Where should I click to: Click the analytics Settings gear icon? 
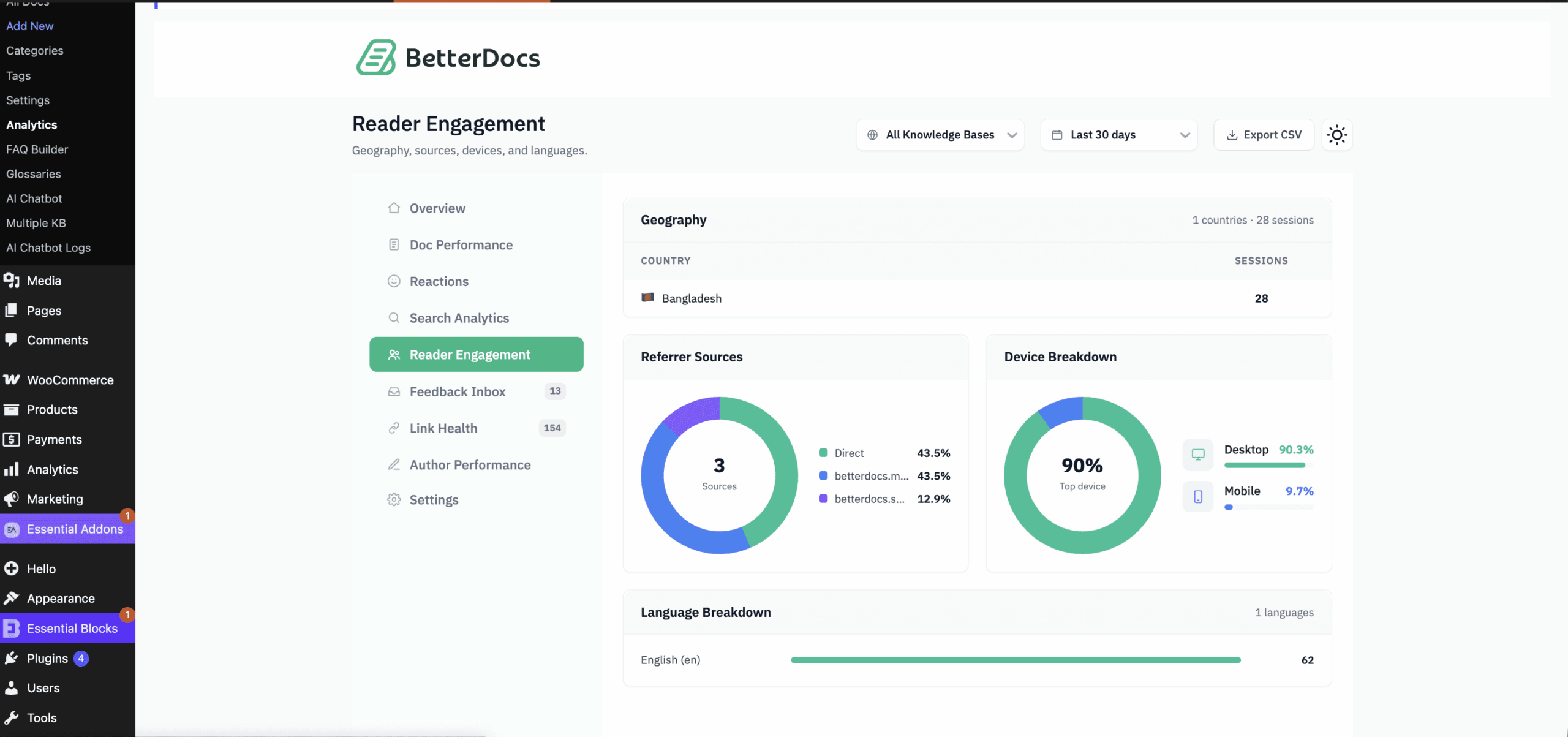(394, 500)
